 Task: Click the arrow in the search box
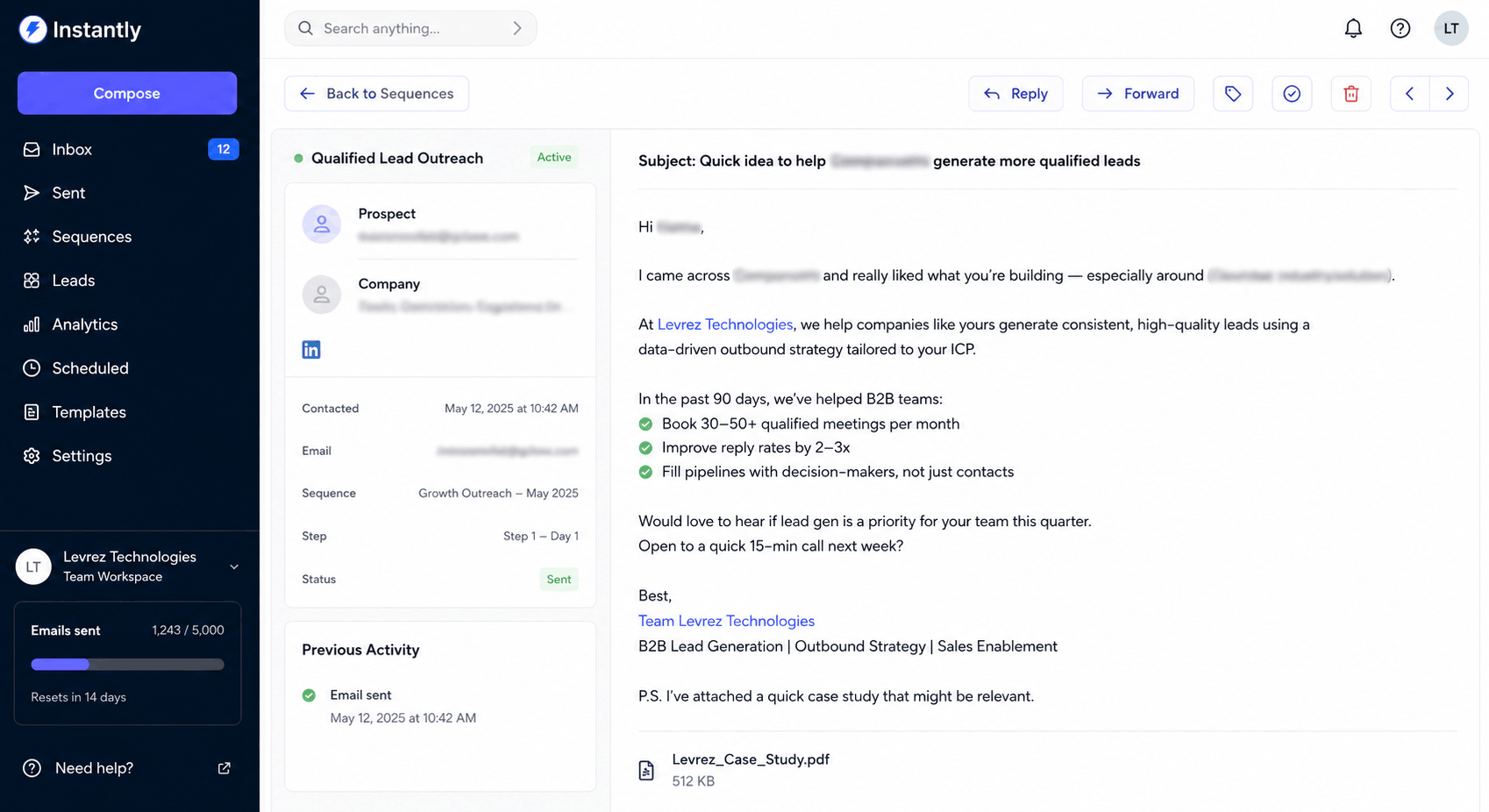coord(517,28)
